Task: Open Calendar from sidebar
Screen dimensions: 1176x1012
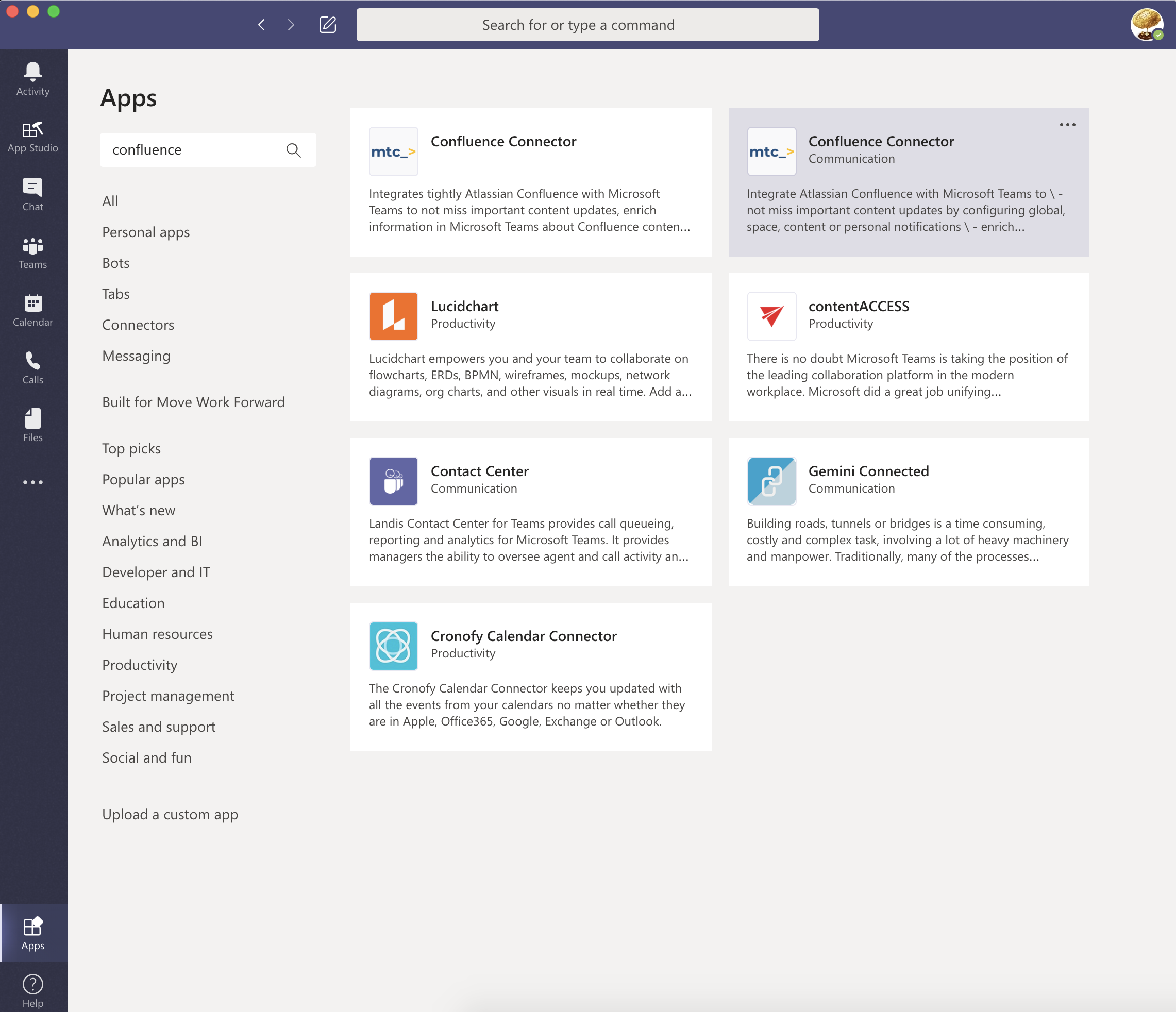Action: (x=32, y=310)
